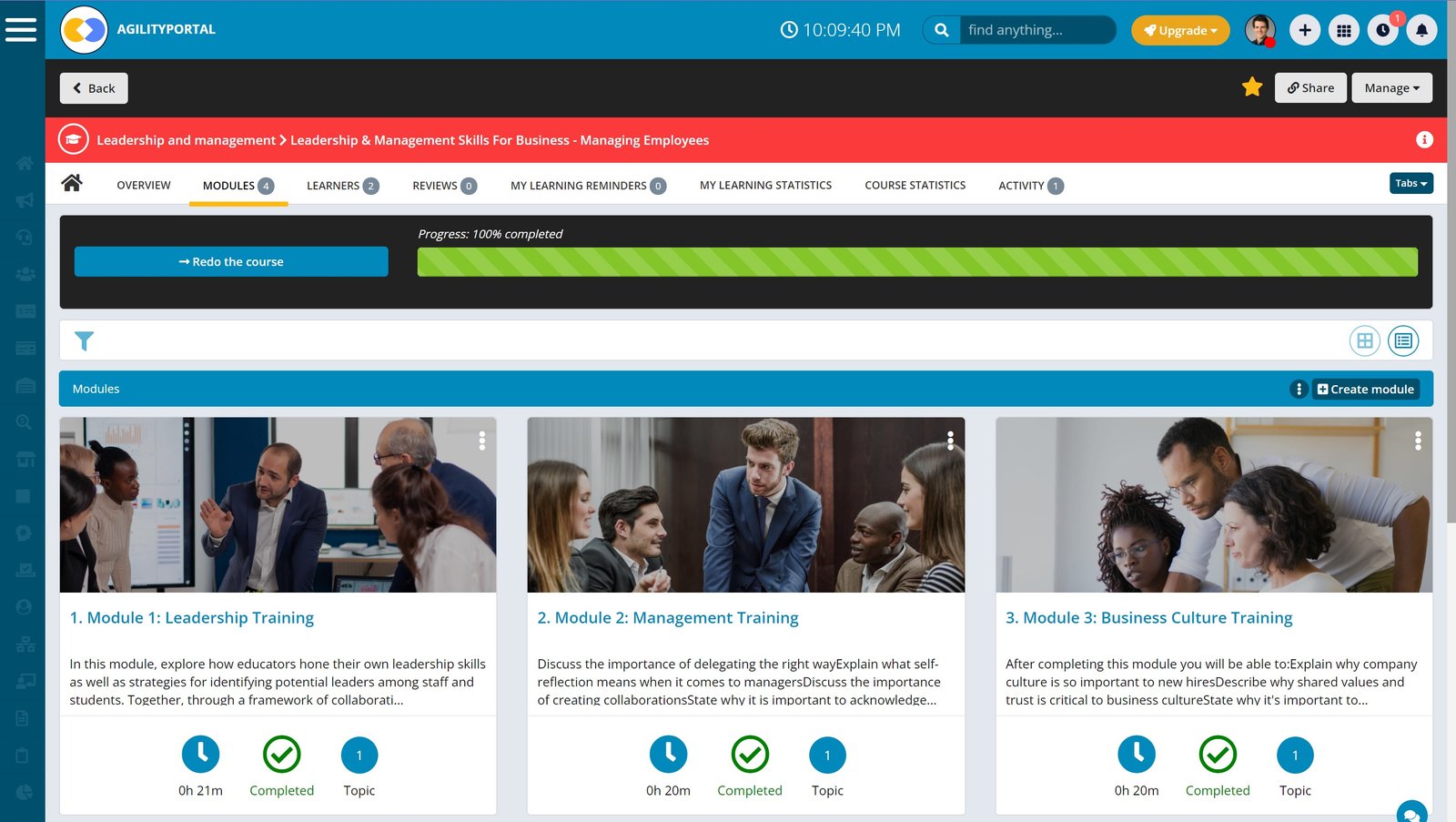Viewport: 1456px width, 822px height.
Task: Open the hamburger navigation menu
Action: (21, 29)
